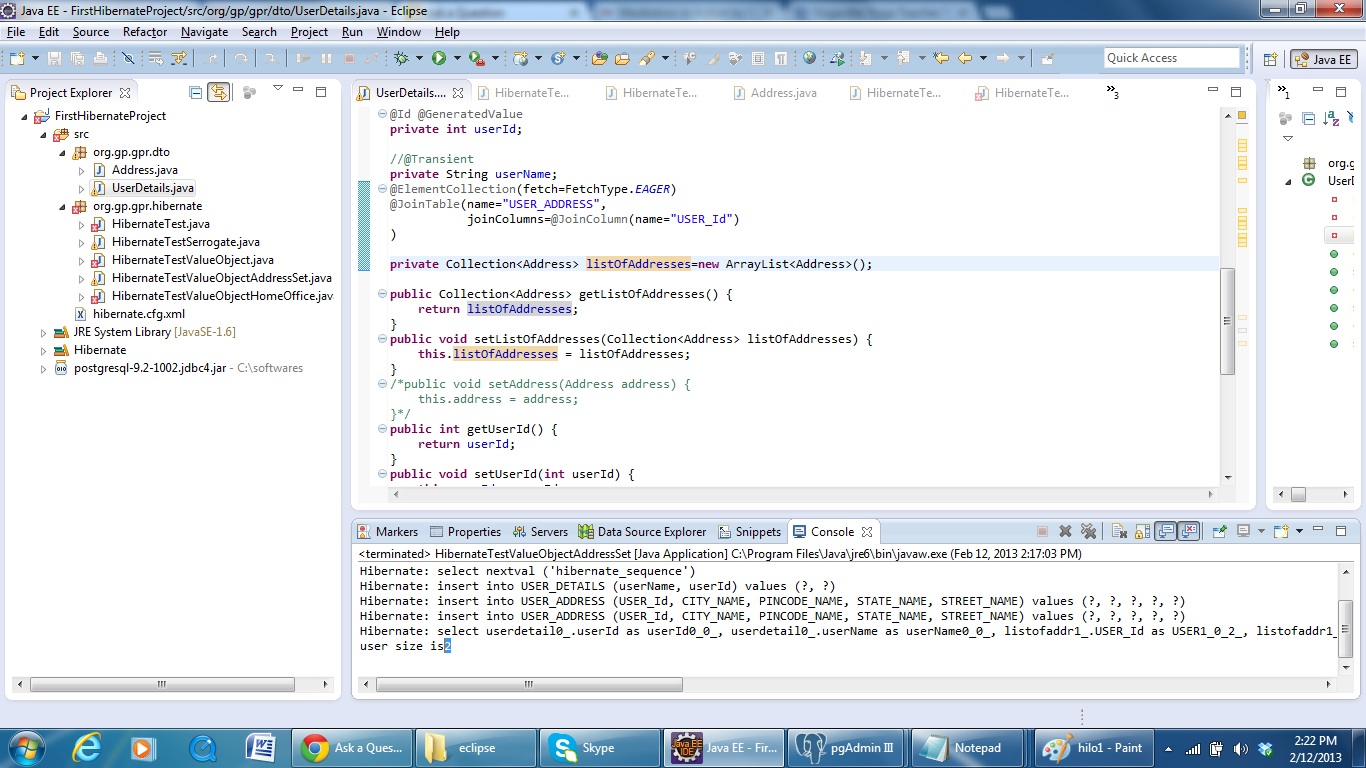Click Pin Console icon
This screenshot has height=768, width=1366.
(1219, 532)
